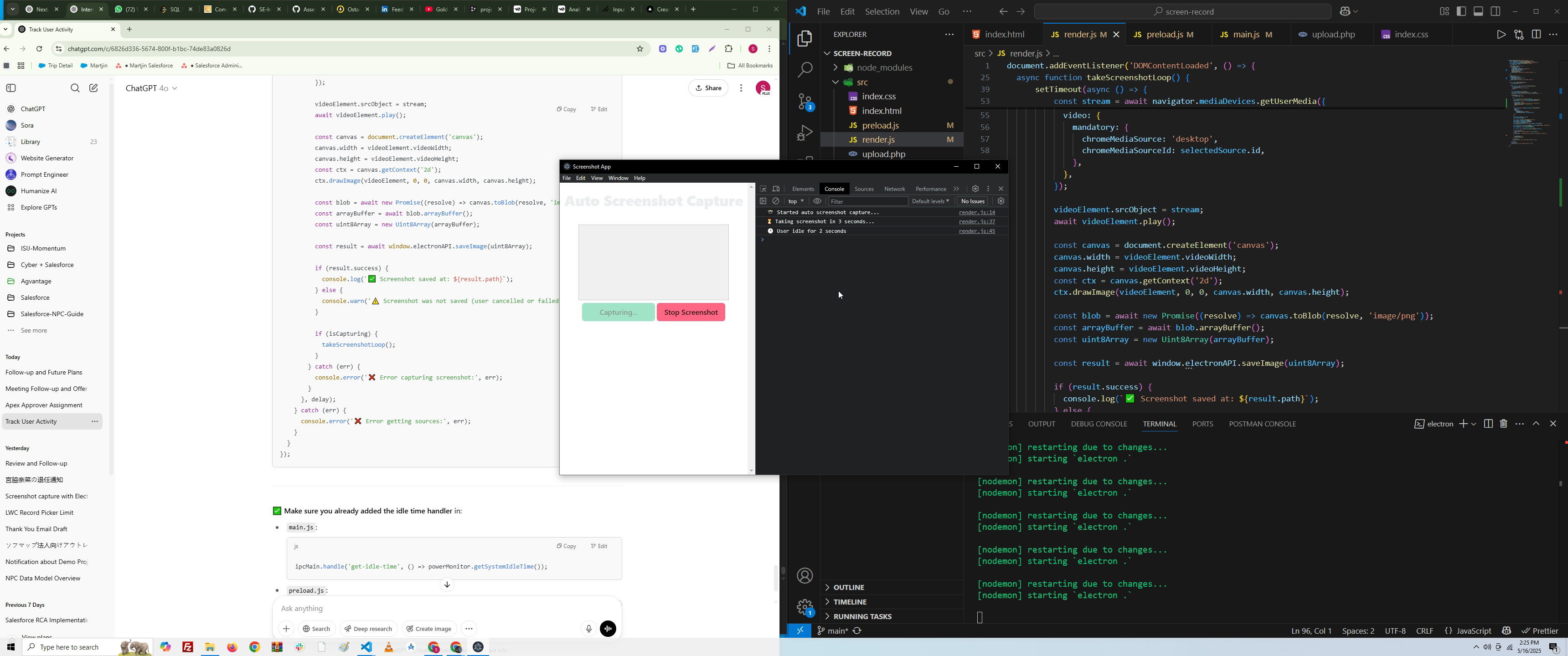Toggle device toolbar icon in DevTools
1568x656 pixels.
[x=776, y=189]
